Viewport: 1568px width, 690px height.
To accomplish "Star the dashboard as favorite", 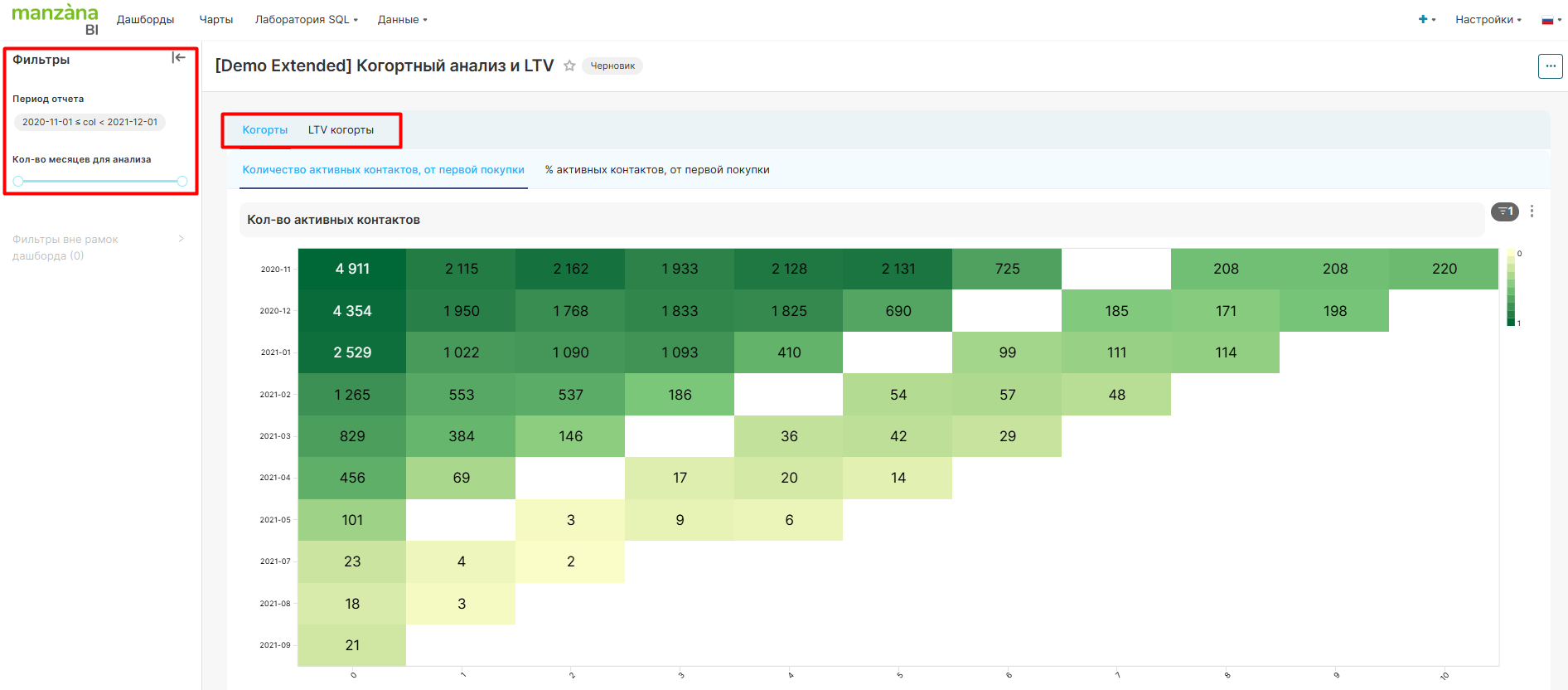I will tap(569, 66).
